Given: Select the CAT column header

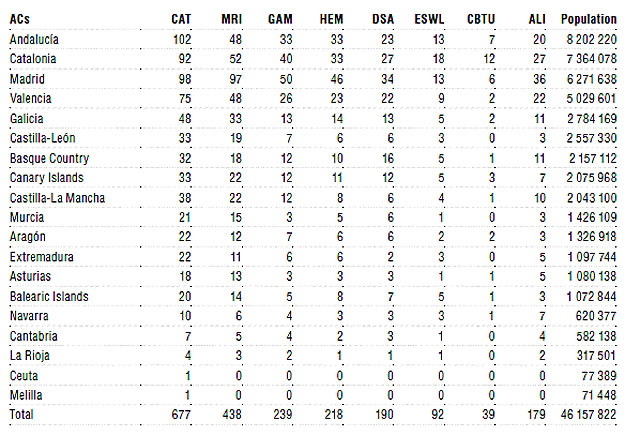Looking at the screenshot, I should click(181, 19).
